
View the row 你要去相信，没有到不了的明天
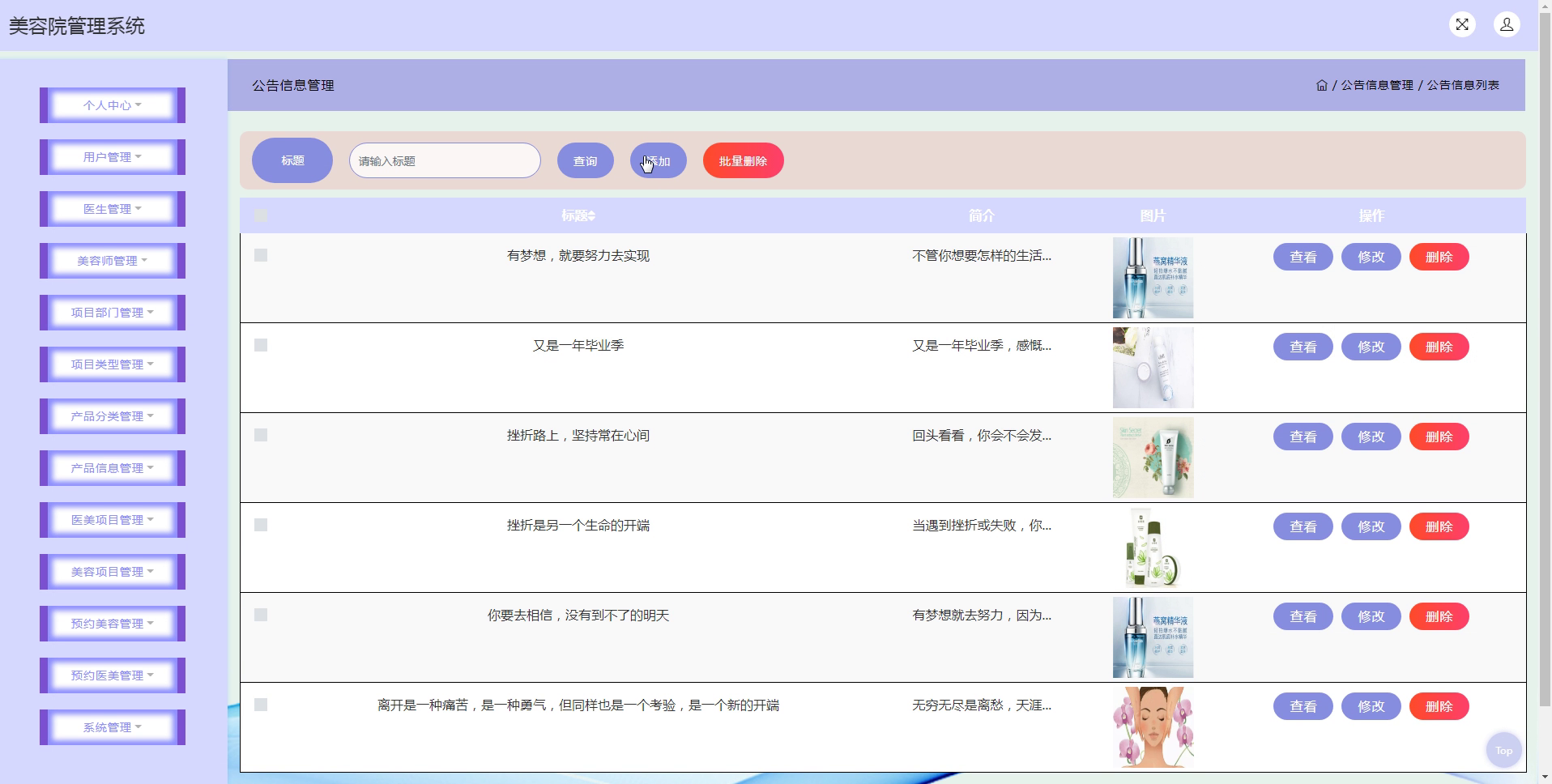(x=1303, y=616)
